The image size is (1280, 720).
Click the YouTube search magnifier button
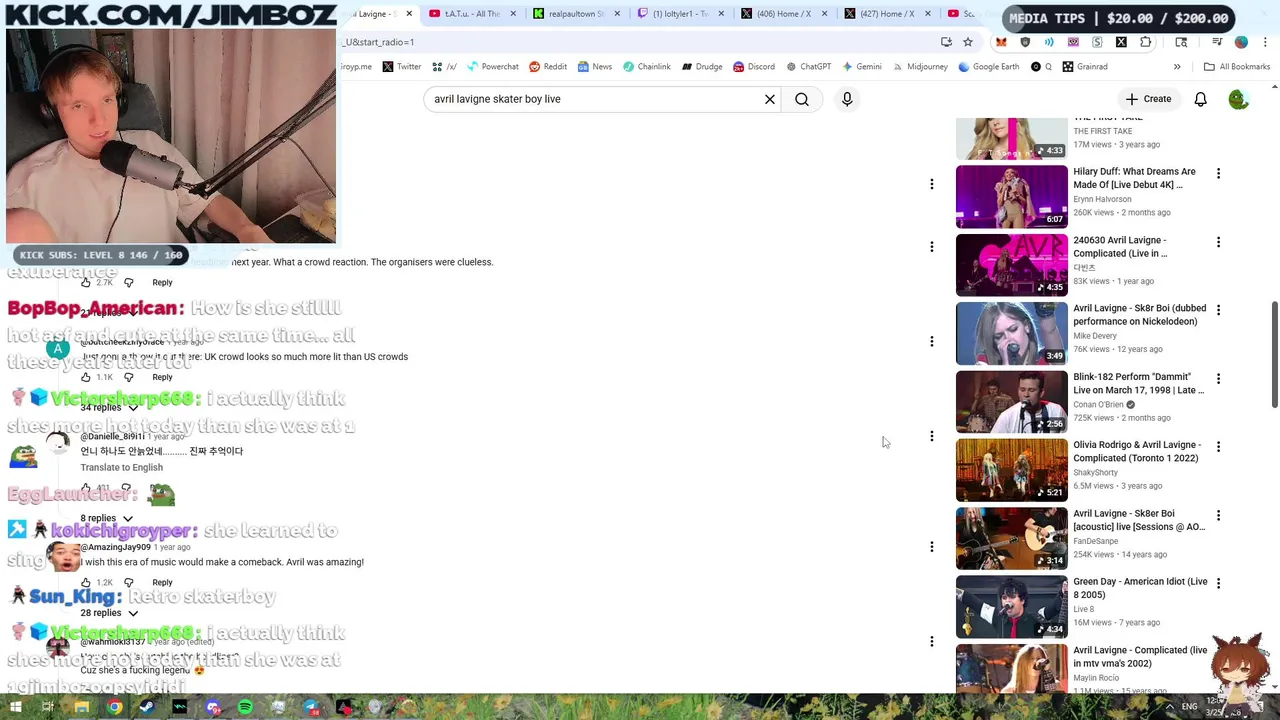(802, 99)
